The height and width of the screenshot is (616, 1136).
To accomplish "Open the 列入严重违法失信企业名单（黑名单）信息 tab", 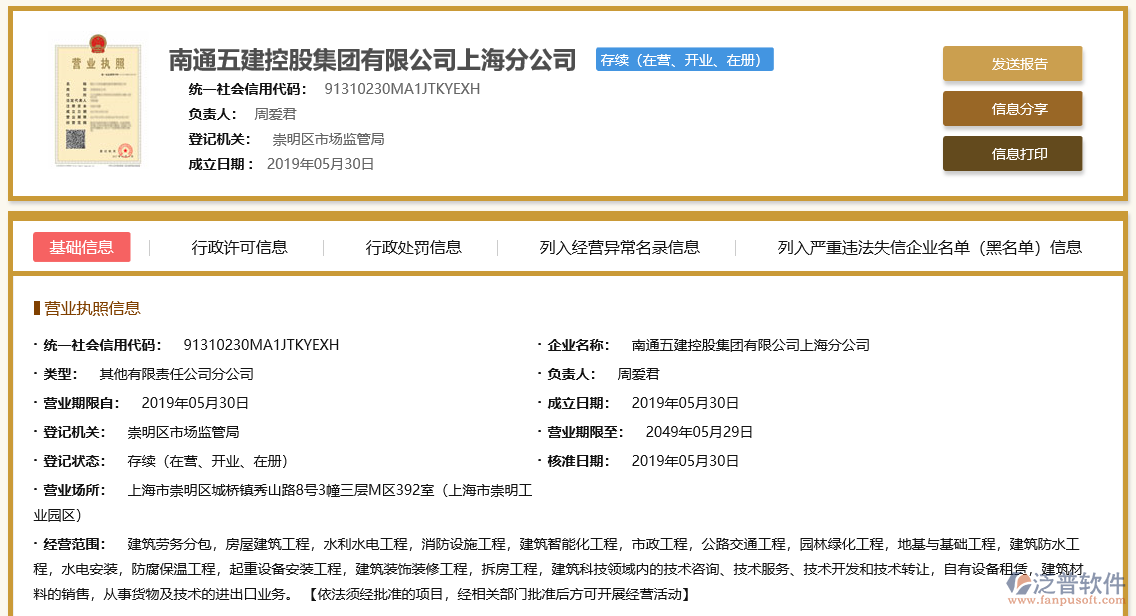I will coord(930,248).
